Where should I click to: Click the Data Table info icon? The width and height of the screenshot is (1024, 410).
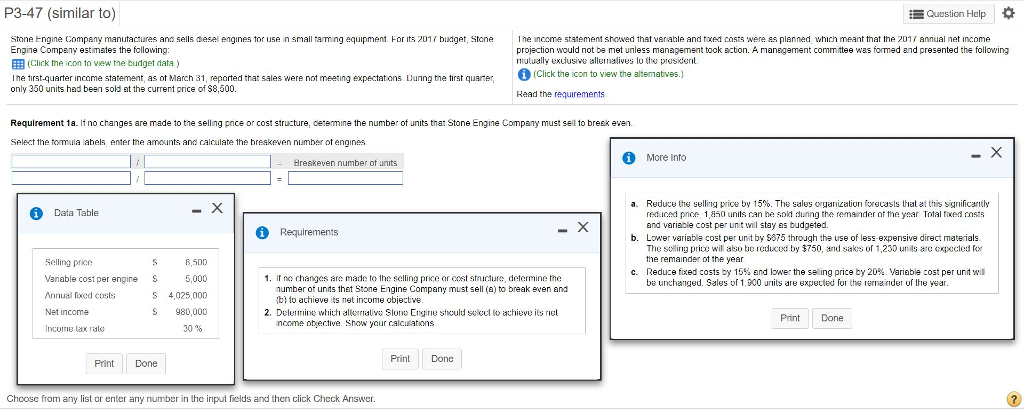coord(37,213)
